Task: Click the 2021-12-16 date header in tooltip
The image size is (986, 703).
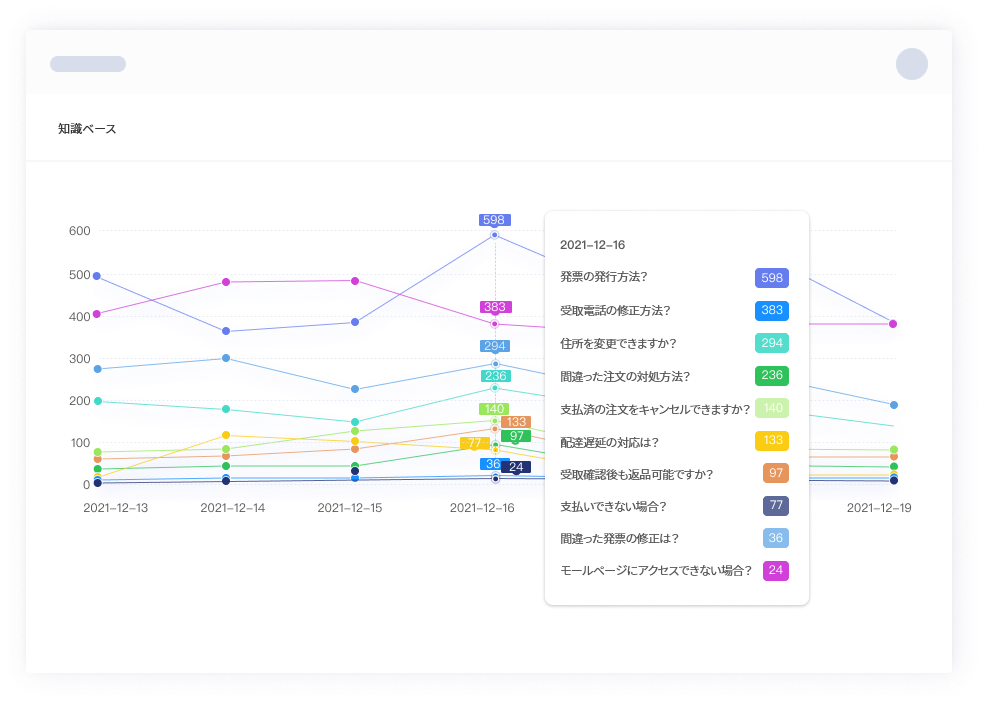Action: (x=592, y=245)
